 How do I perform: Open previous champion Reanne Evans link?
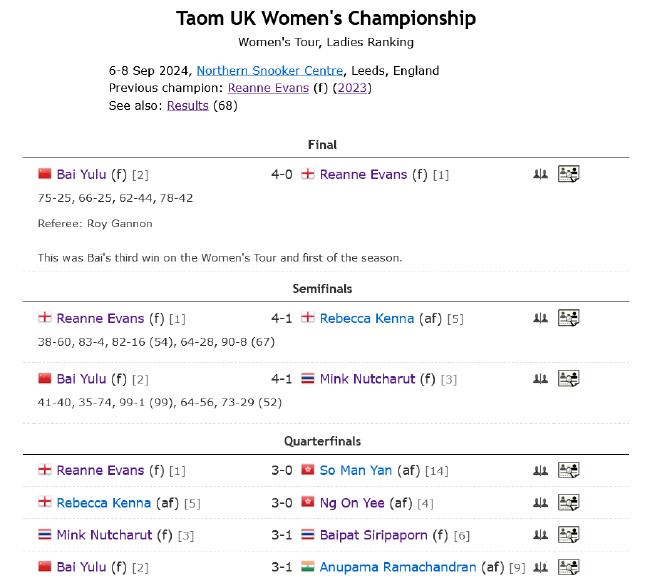click(268, 88)
